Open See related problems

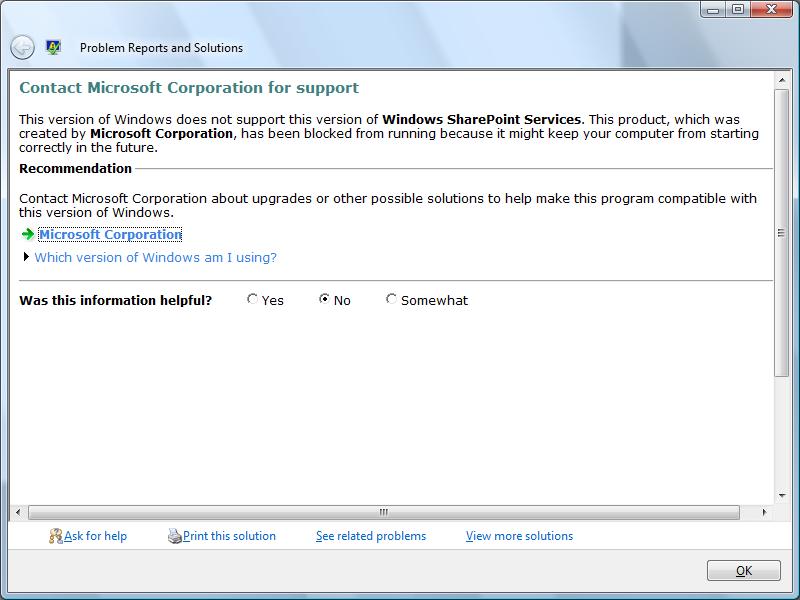tap(370, 536)
